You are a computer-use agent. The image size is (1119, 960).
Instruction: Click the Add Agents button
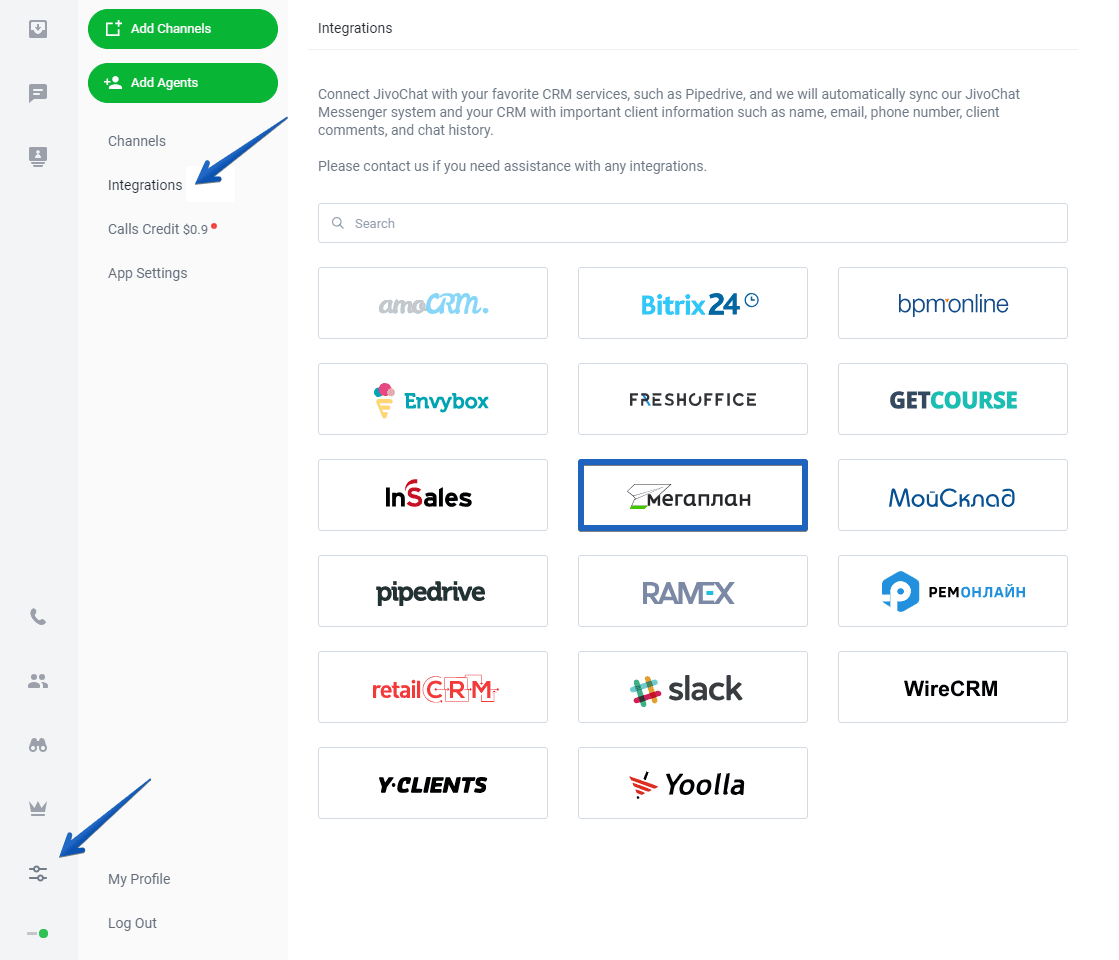pos(183,83)
